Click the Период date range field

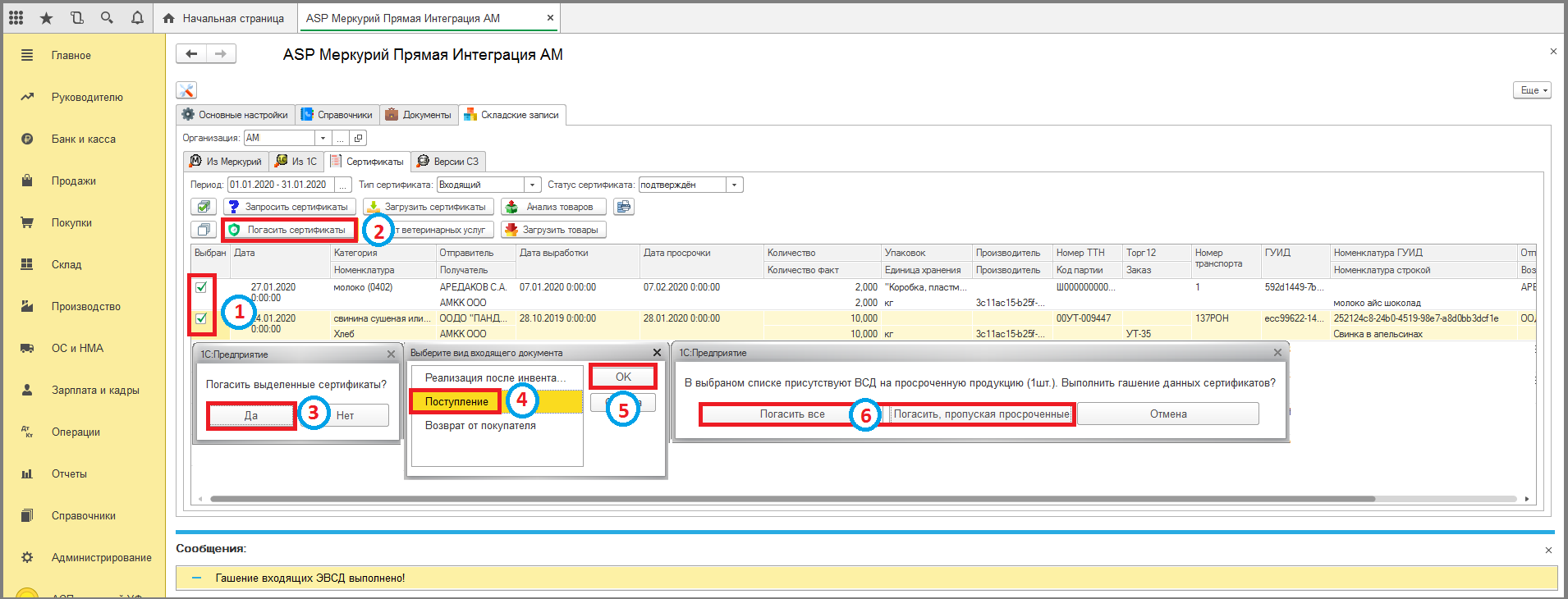click(281, 185)
